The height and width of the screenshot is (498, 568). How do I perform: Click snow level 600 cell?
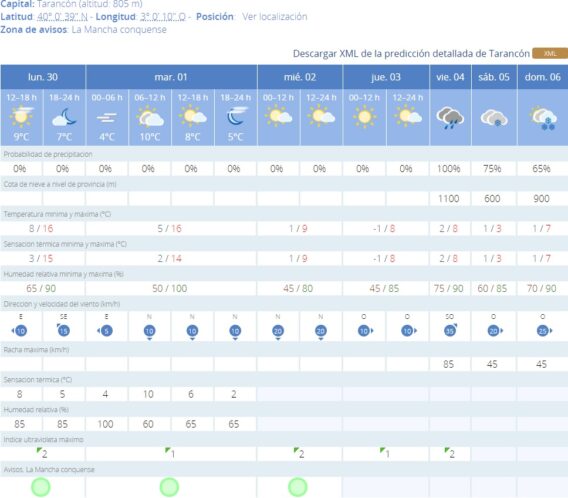coord(492,198)
